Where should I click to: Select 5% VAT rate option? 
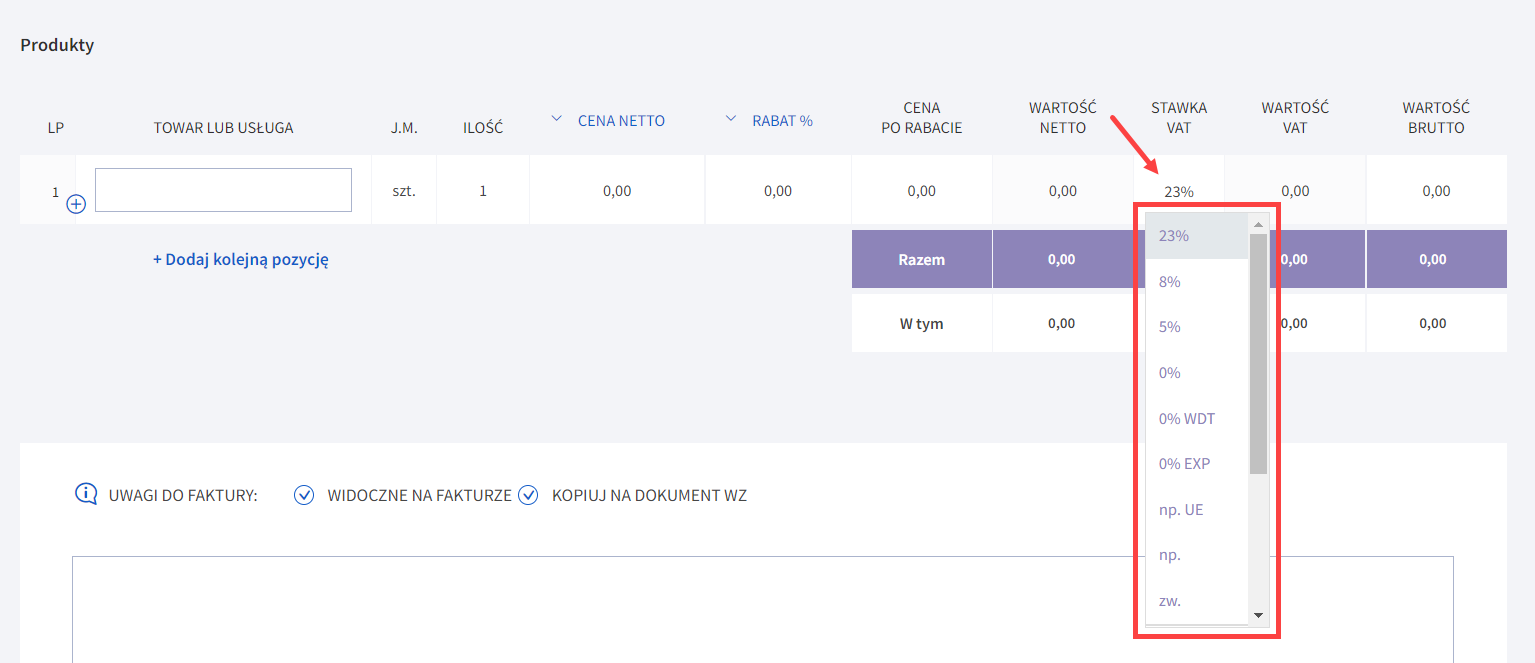[1169, 327]
